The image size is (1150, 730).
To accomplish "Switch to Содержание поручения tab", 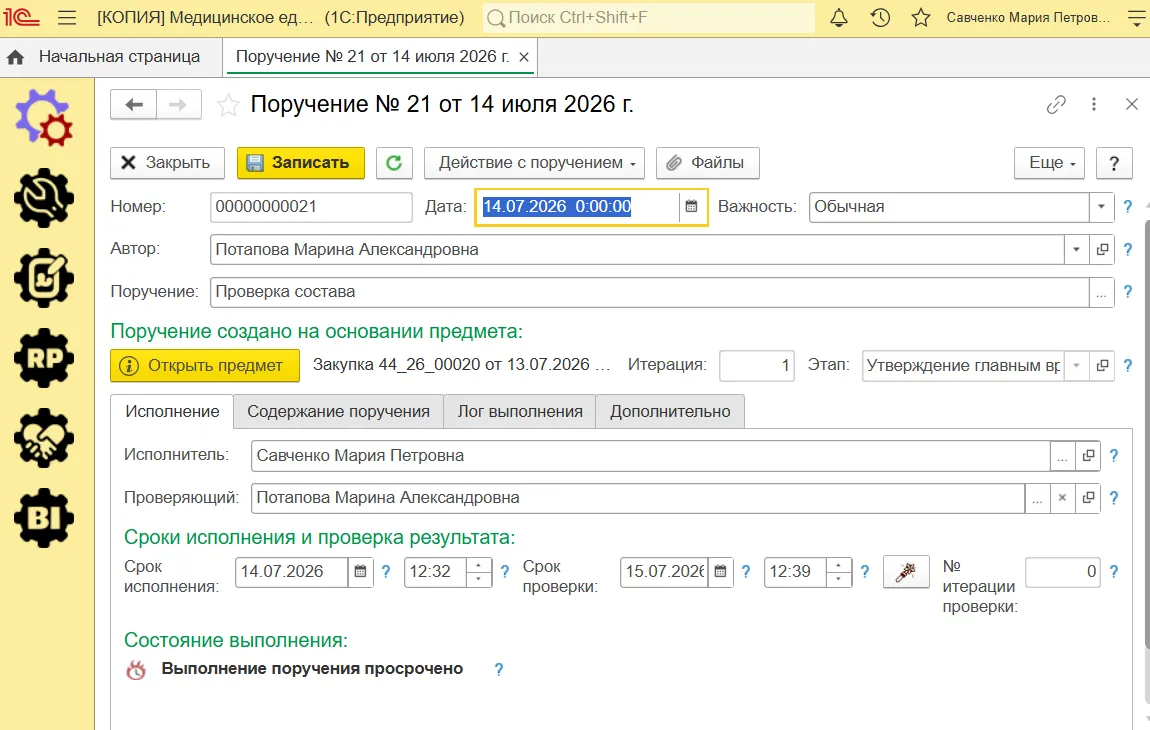I will tap(338, 412).
